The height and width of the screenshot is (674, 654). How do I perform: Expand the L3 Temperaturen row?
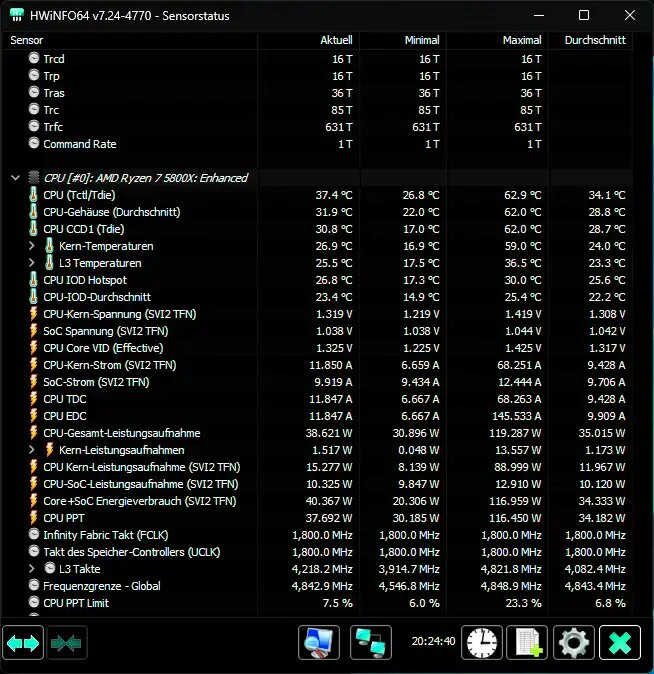click(31, 263)
